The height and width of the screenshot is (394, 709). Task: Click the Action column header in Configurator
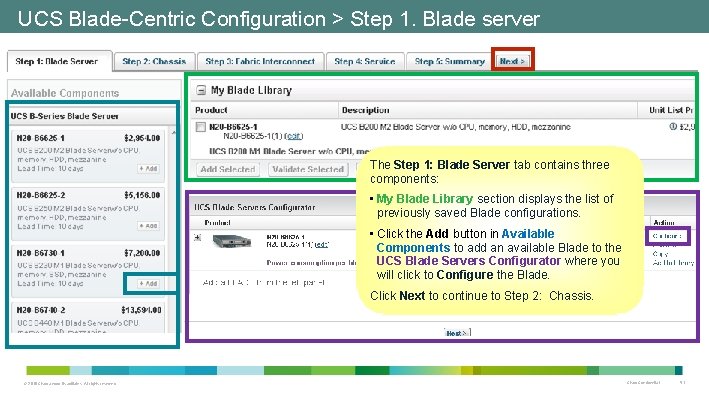coord(664,222)
